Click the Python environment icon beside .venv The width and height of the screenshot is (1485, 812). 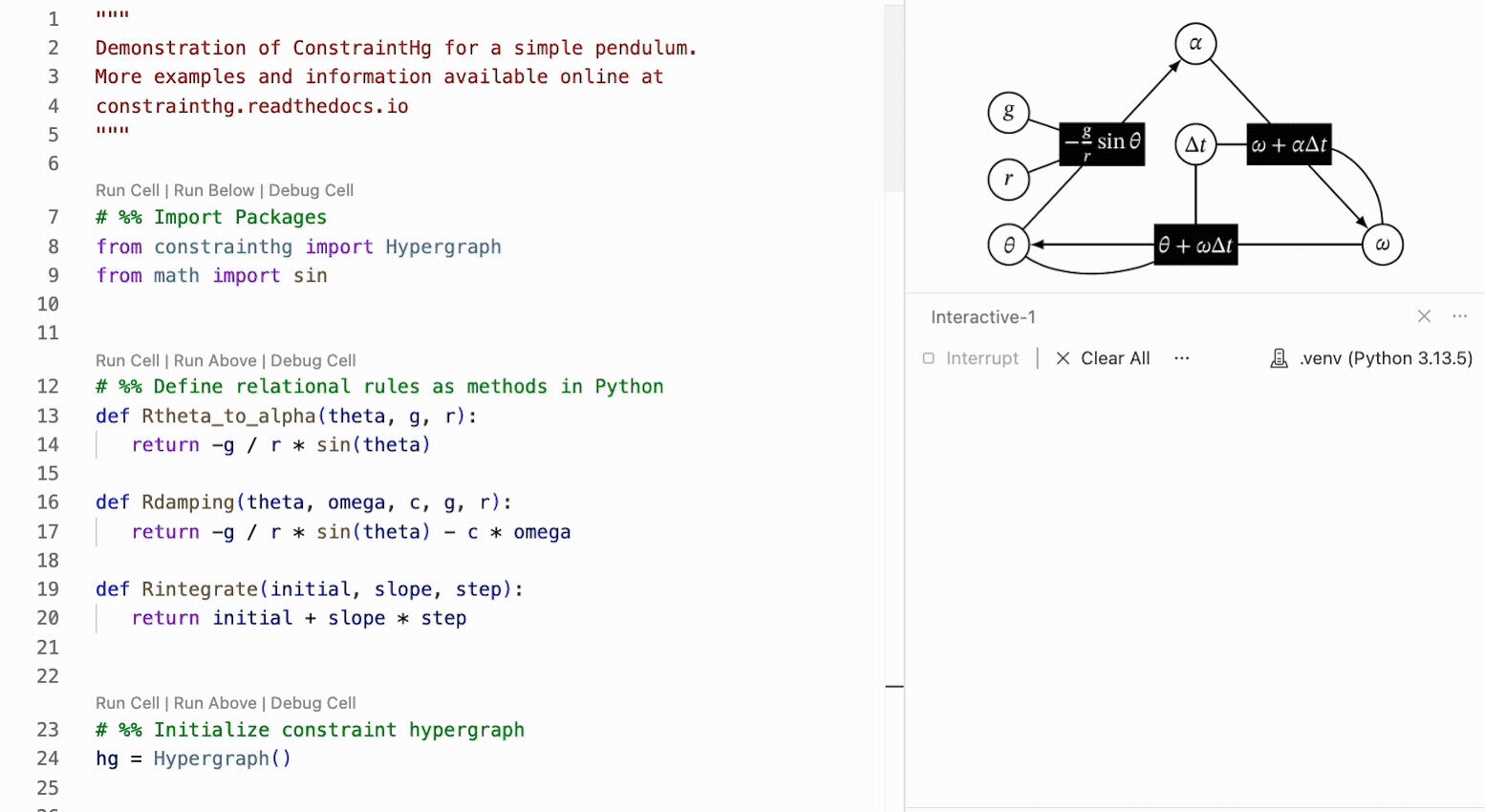point(1279,357)
